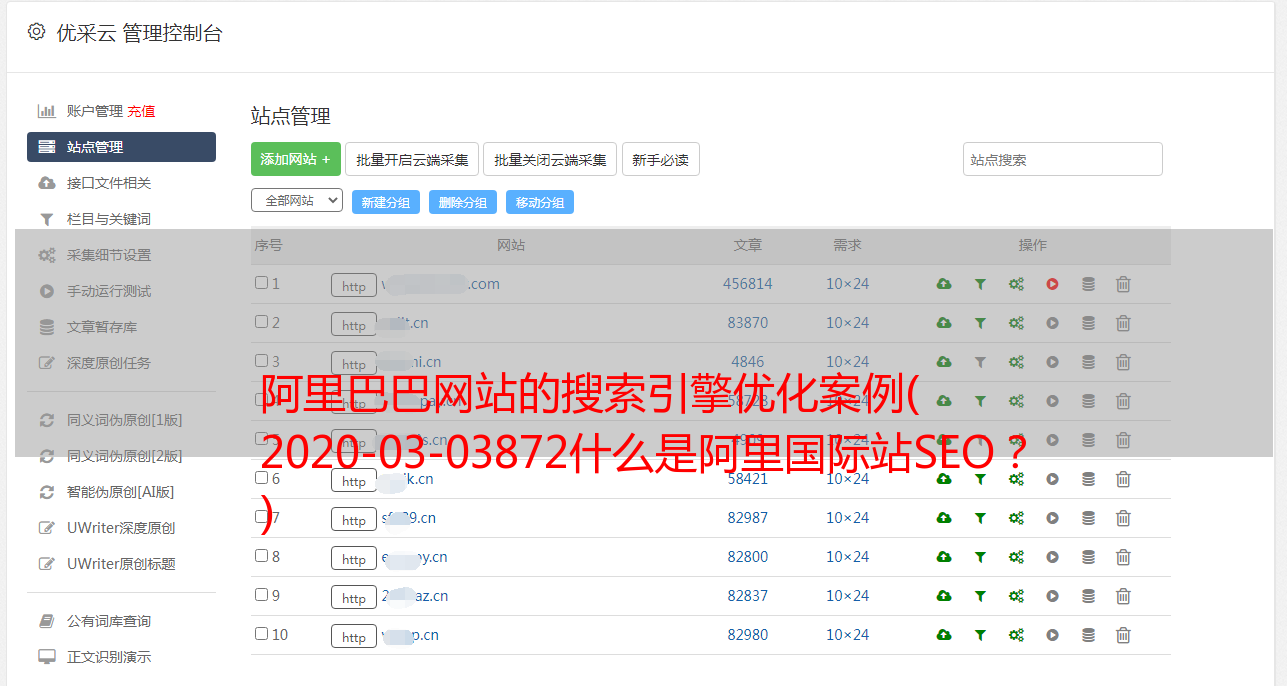Click the database icon in the 82837 row
This screenshot has height=686, width=1287.
point(1088,596)
